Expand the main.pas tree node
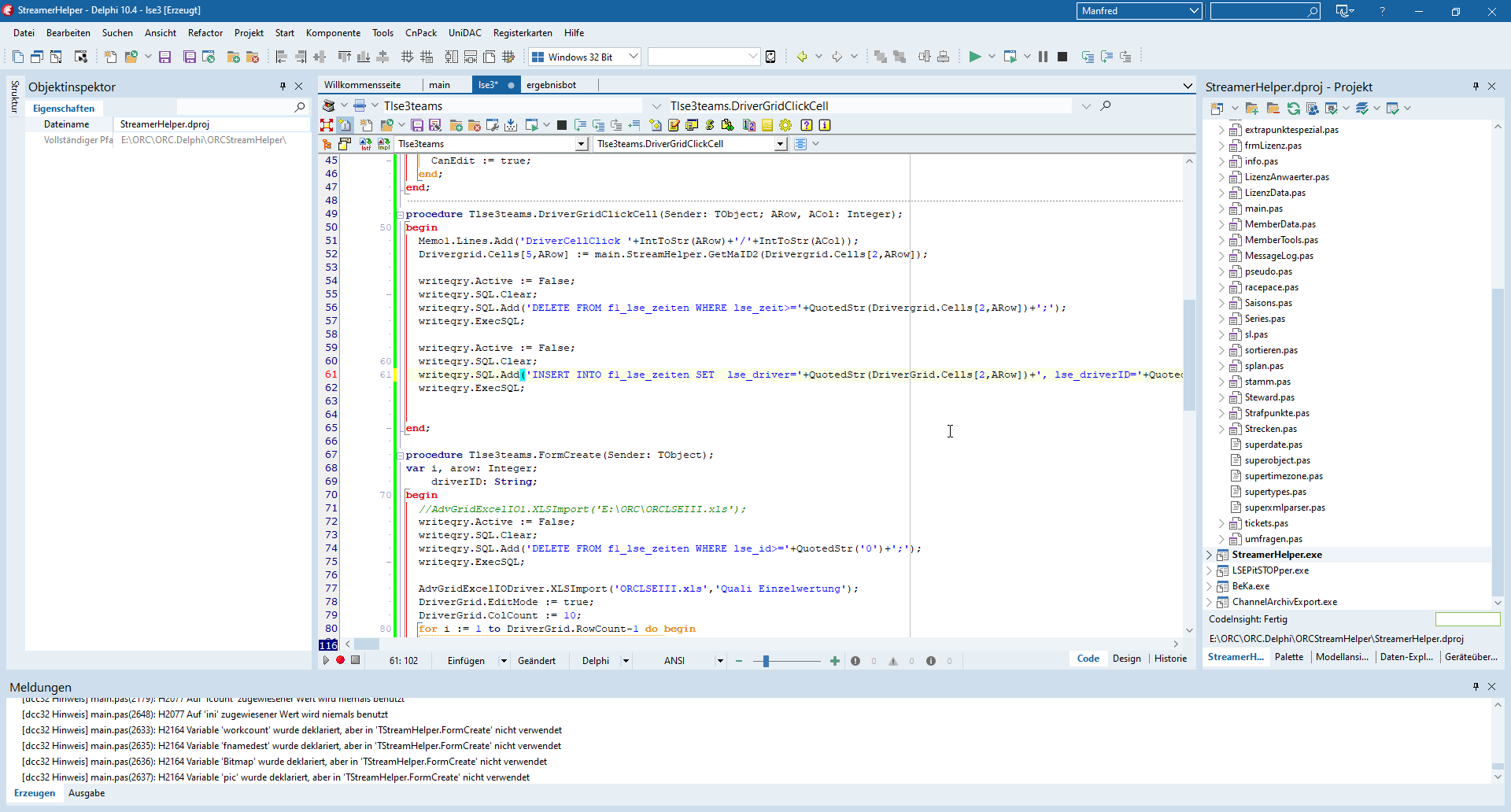Screen dimensions: 1511x812 tap(1221, 209)
